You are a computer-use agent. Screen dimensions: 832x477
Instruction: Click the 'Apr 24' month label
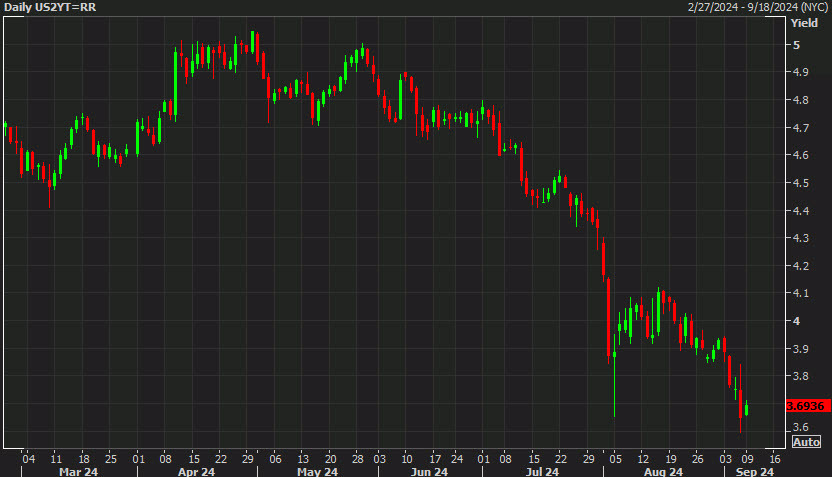click(196, 472)
